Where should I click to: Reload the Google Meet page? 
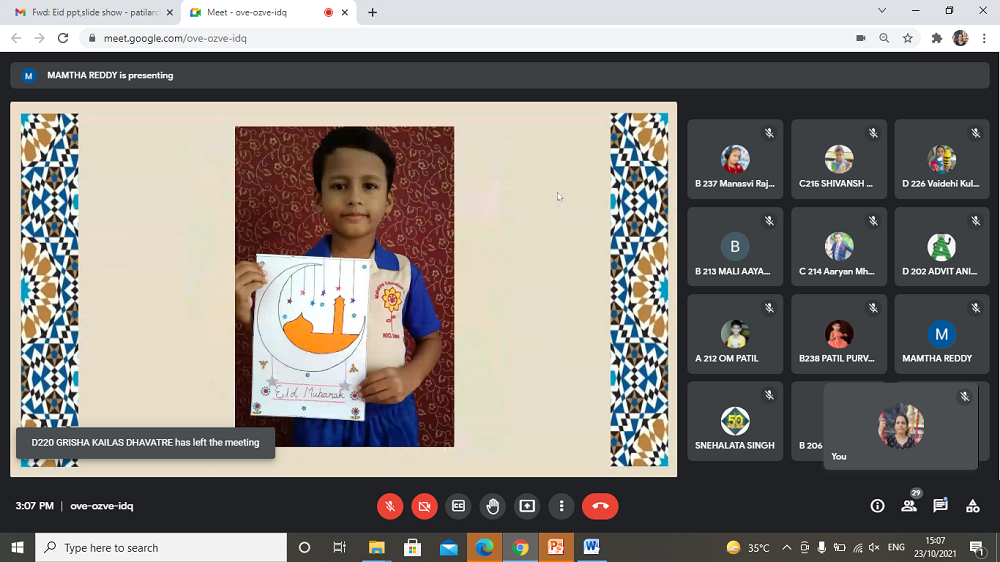click(x=63, y=38)
